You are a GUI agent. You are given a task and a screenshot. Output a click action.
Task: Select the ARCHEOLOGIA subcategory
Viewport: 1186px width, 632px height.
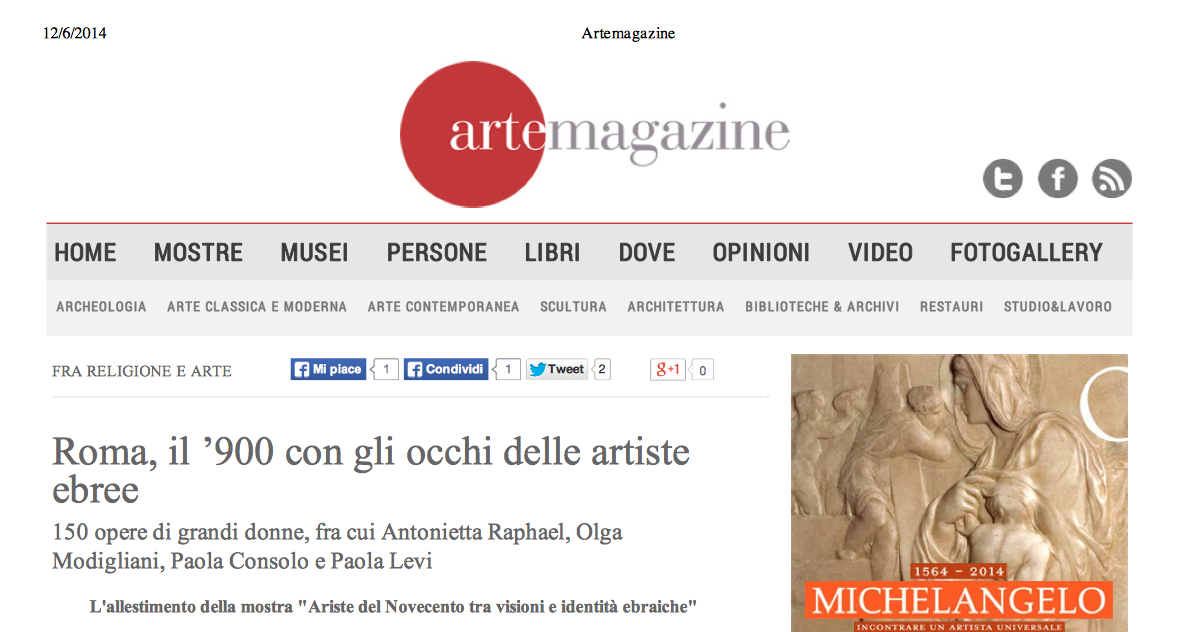click(x=101, y=307)
